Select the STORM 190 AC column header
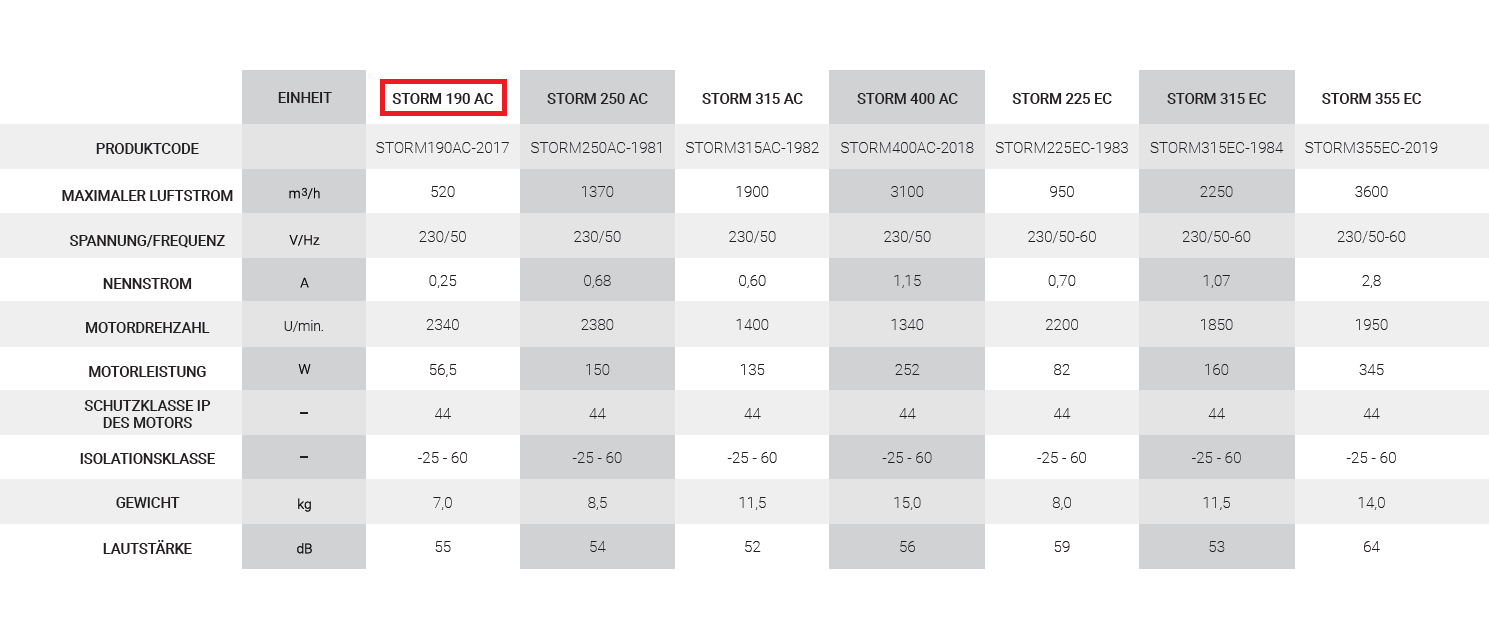The height and width of the screenshot is (621, 1489). click(442, 98)
